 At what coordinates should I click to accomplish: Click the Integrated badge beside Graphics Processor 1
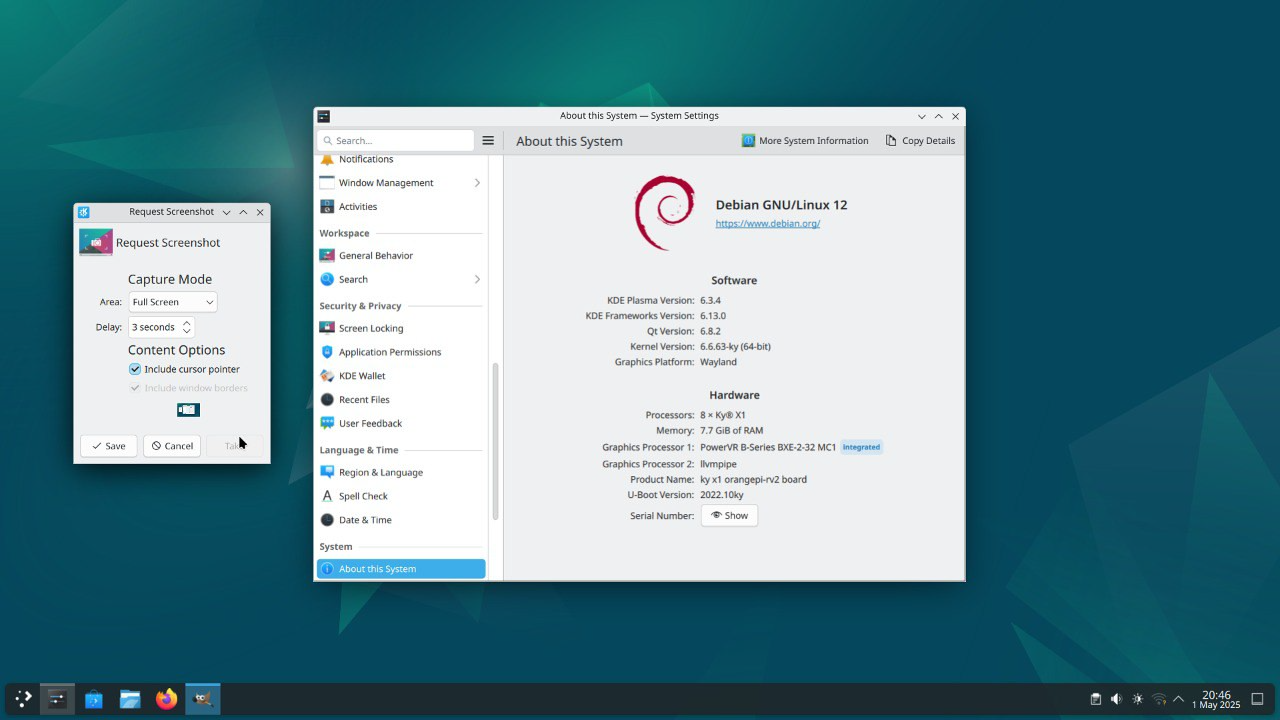tap(861, 448)
